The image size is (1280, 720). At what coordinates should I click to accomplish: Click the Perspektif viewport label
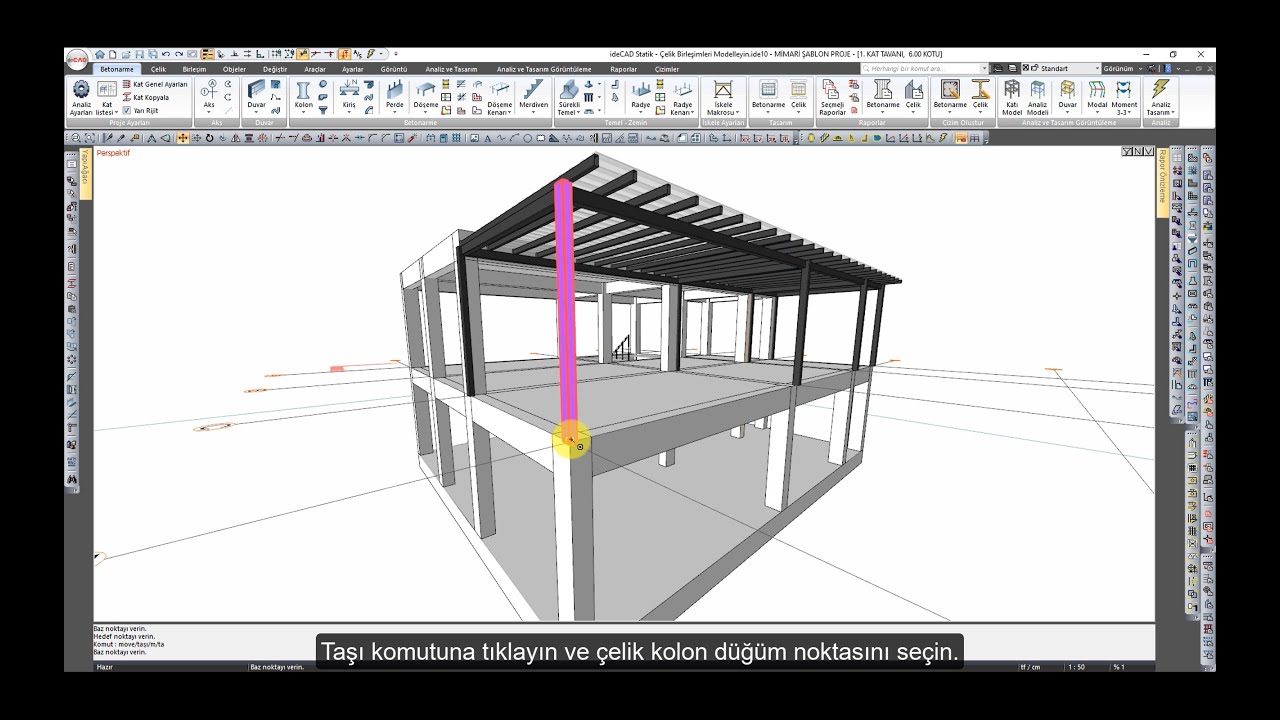pos(113,153)
